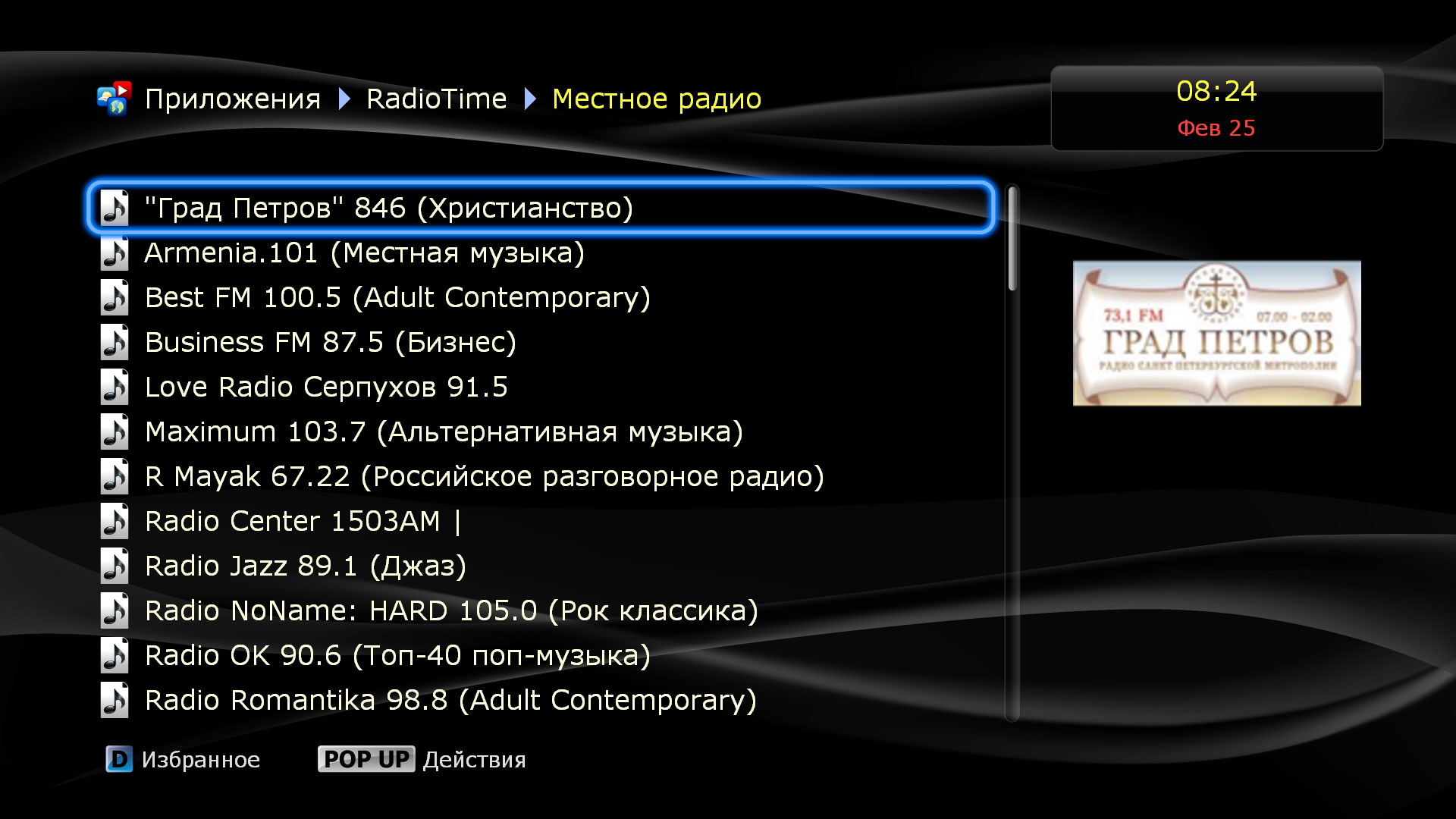Open the Приложения breadcrumb item

pyautogui.click(x=233, y=99)
